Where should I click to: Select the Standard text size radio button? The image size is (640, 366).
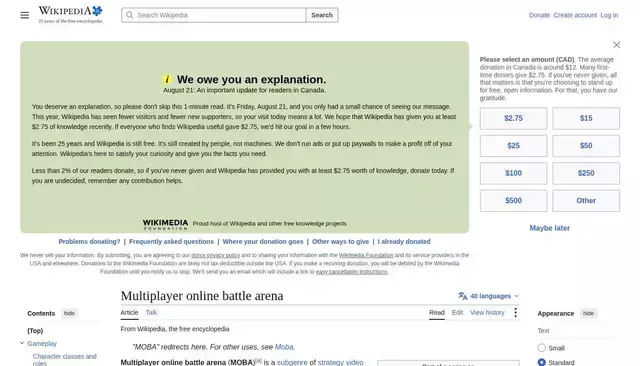541,362
